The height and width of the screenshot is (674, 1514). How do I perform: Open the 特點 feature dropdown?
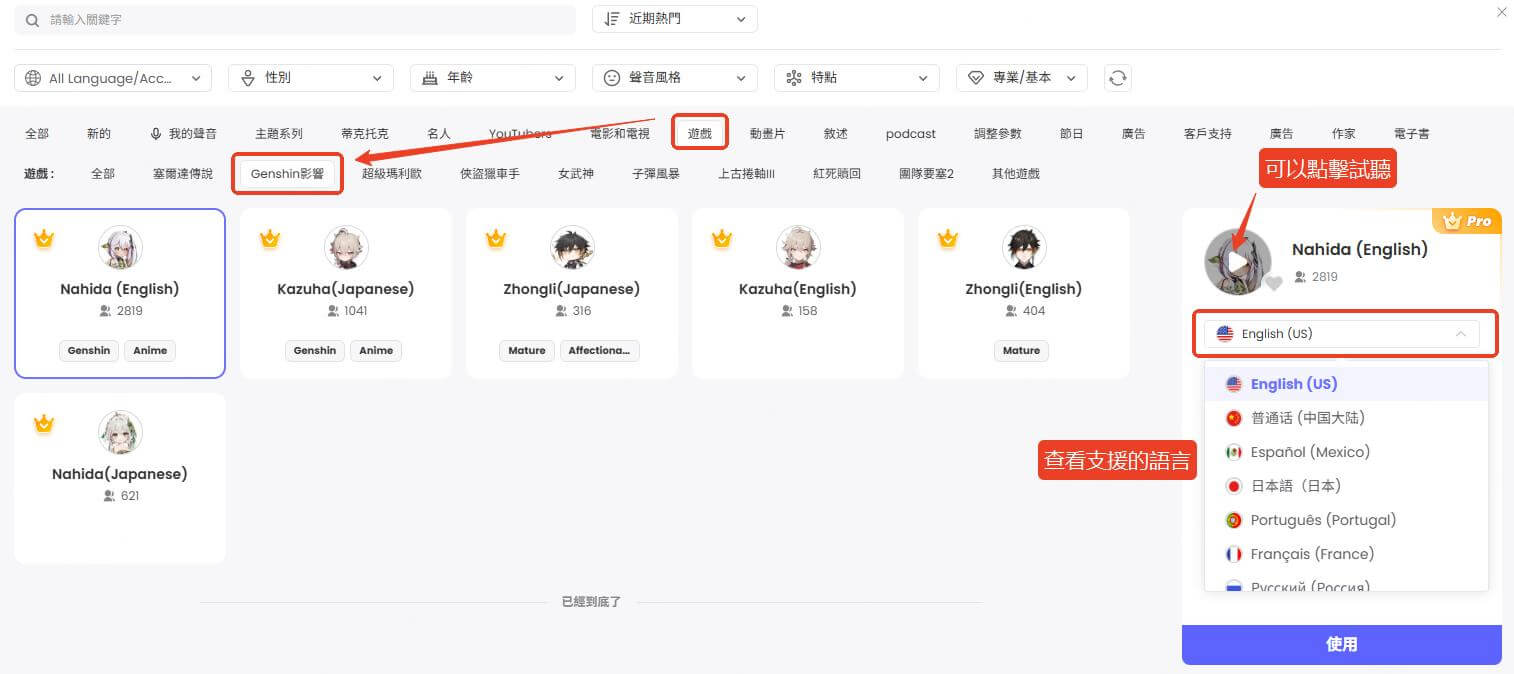(x=857, y=78)
